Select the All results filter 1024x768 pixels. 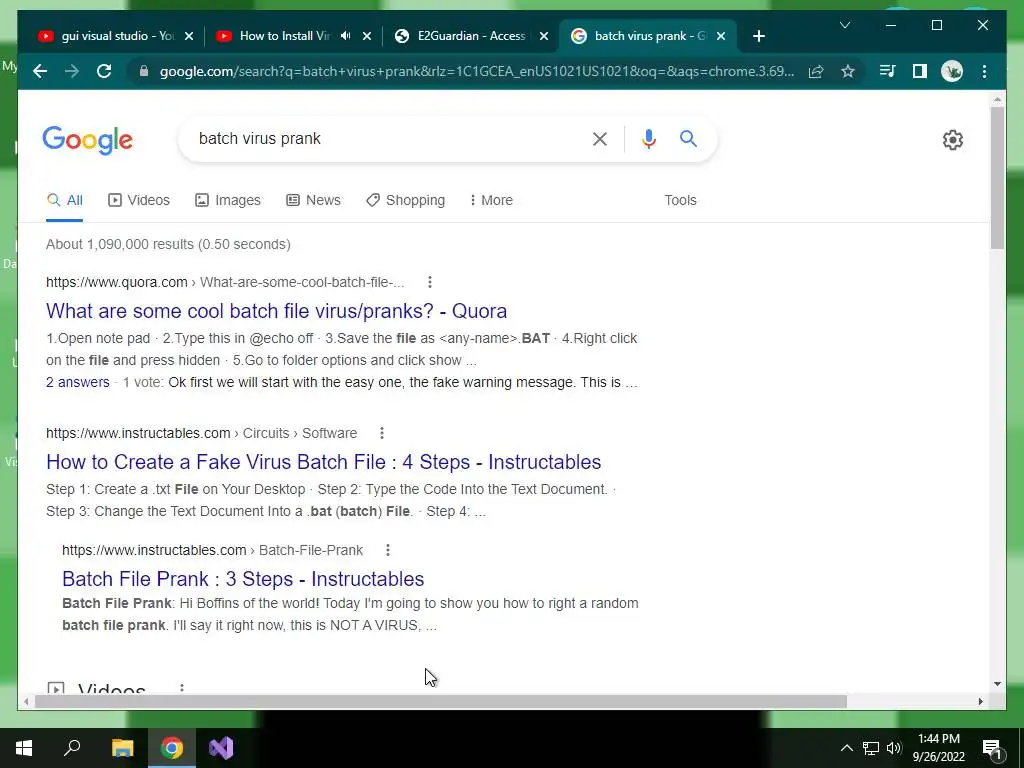click(65, 200)
